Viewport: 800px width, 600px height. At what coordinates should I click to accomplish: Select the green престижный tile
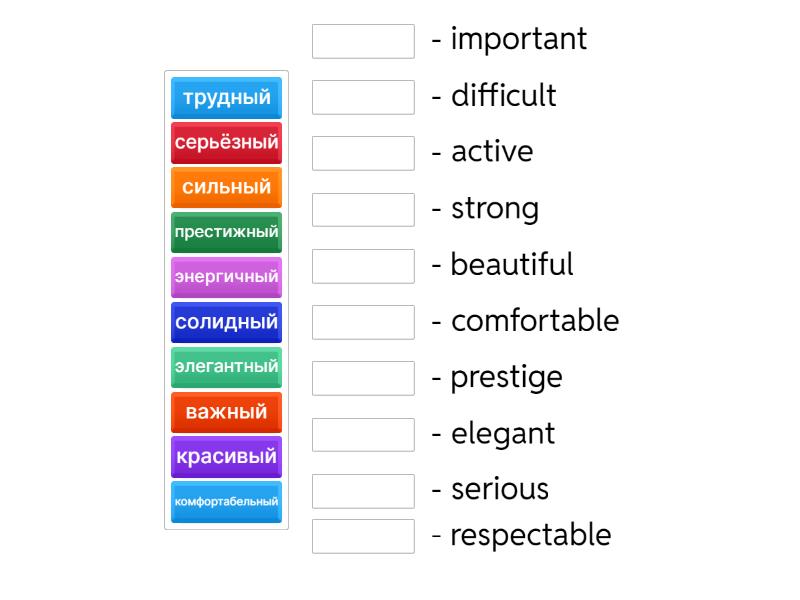[226, 232]
